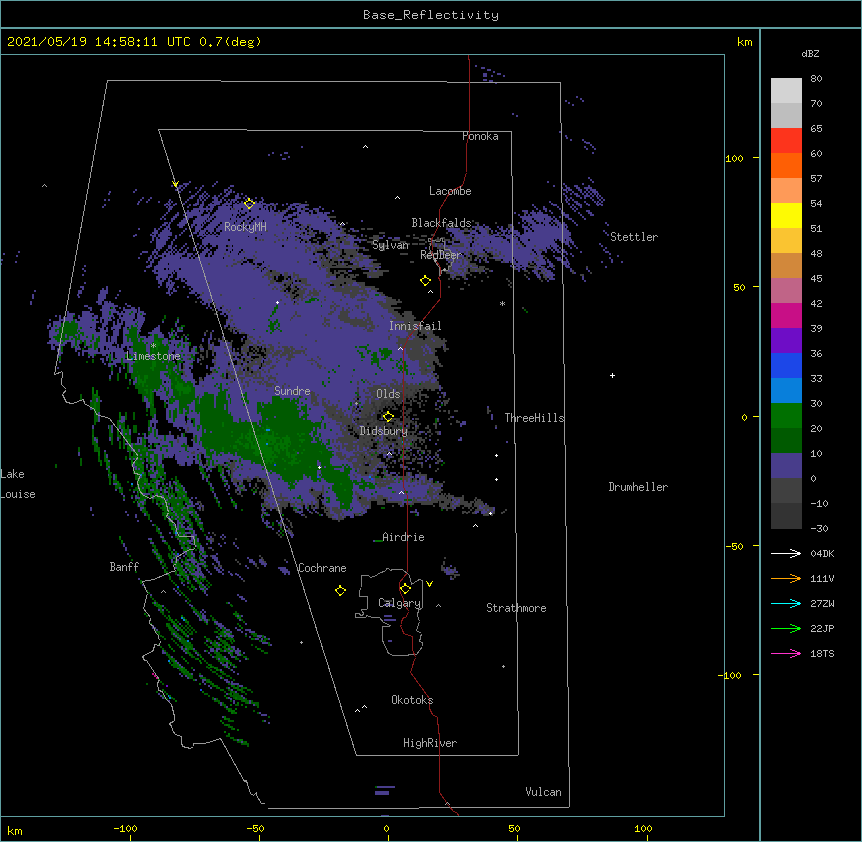Screen dimensions: 862x842
Task: Click the Calgary city label
Action: click(399, 603)
